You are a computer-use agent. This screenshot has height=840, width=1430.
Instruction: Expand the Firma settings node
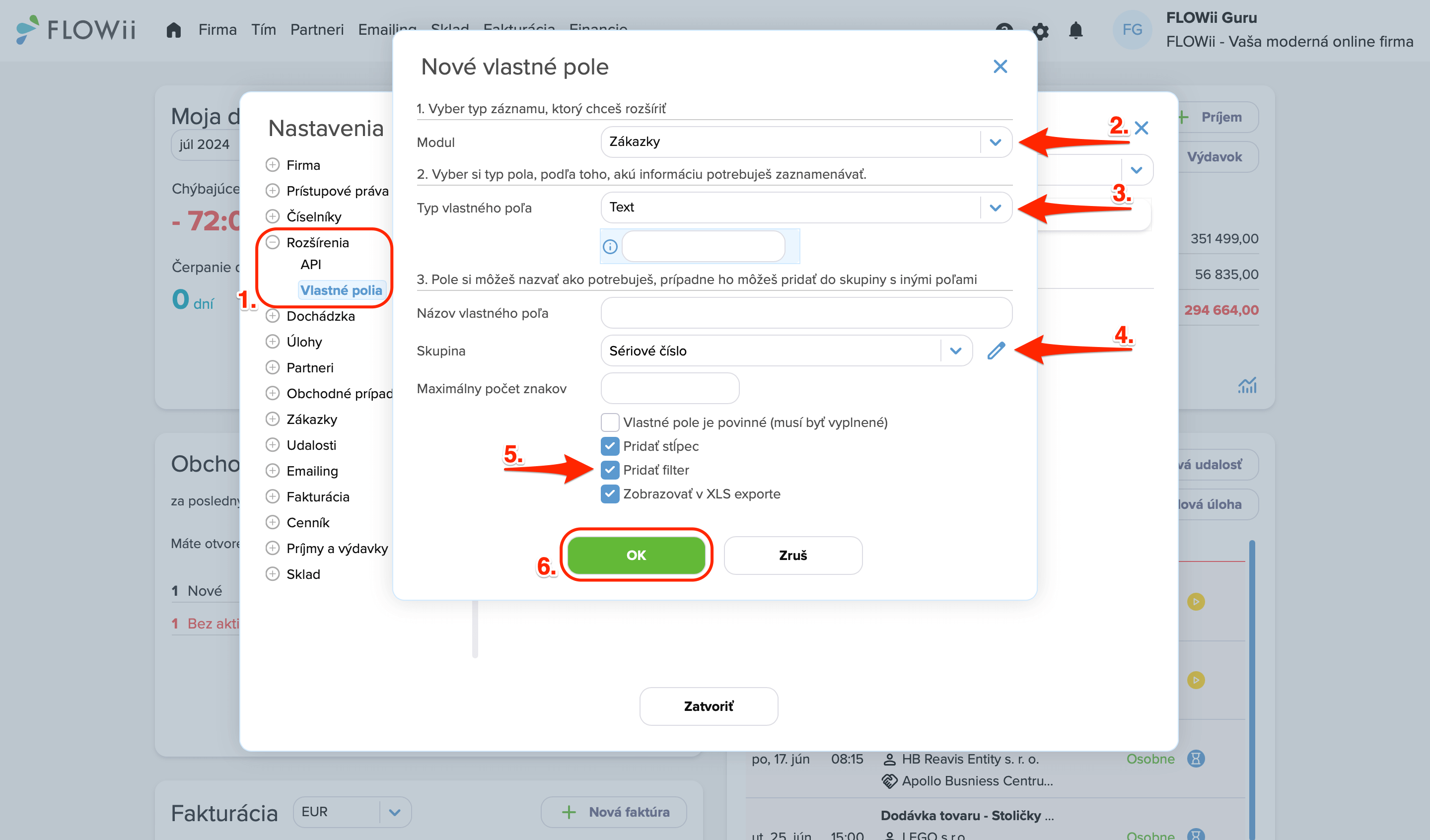[273, 165]
